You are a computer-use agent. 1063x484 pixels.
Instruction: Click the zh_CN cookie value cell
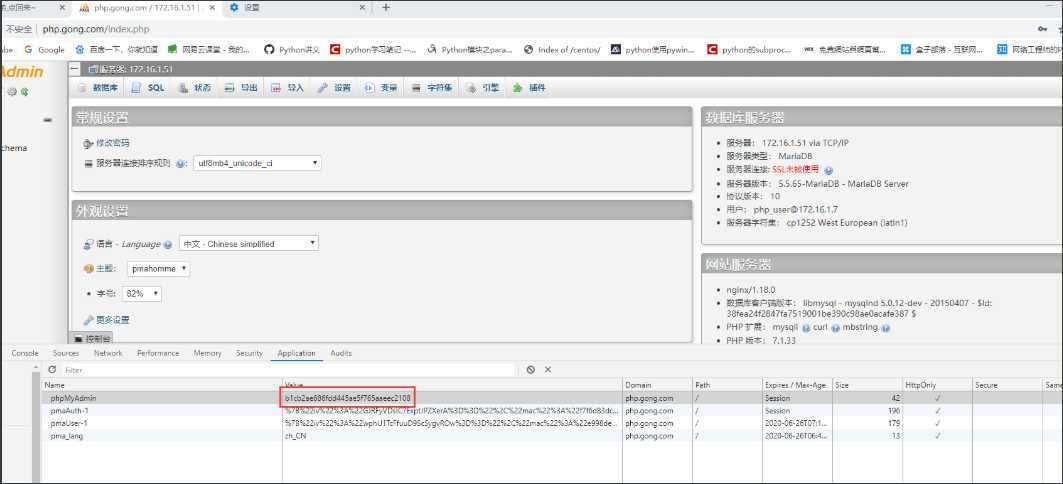pyautogui.click(x=452, y=436)
